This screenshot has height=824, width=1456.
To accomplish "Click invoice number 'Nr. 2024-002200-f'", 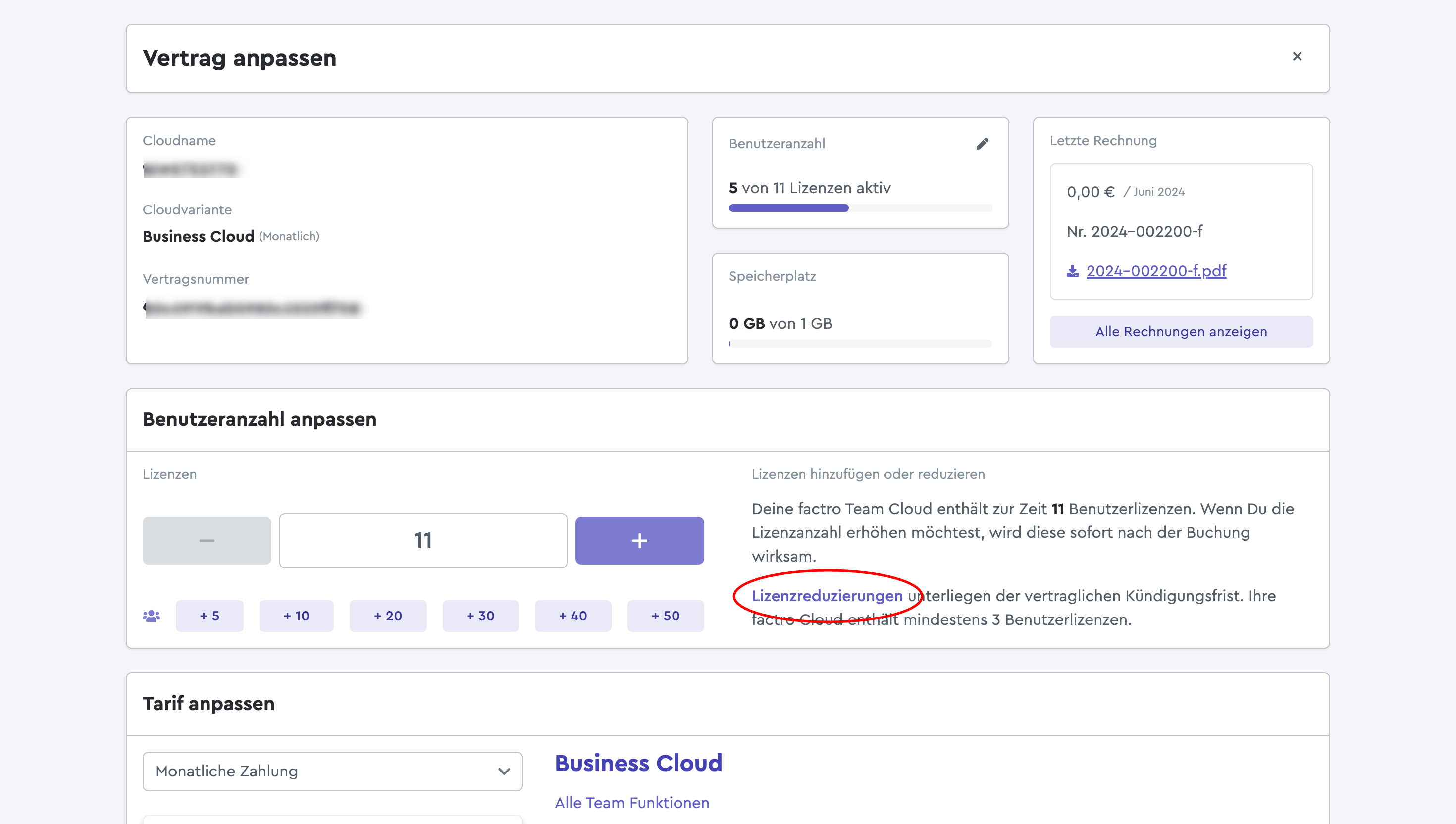I will [x=1135, y=231].
